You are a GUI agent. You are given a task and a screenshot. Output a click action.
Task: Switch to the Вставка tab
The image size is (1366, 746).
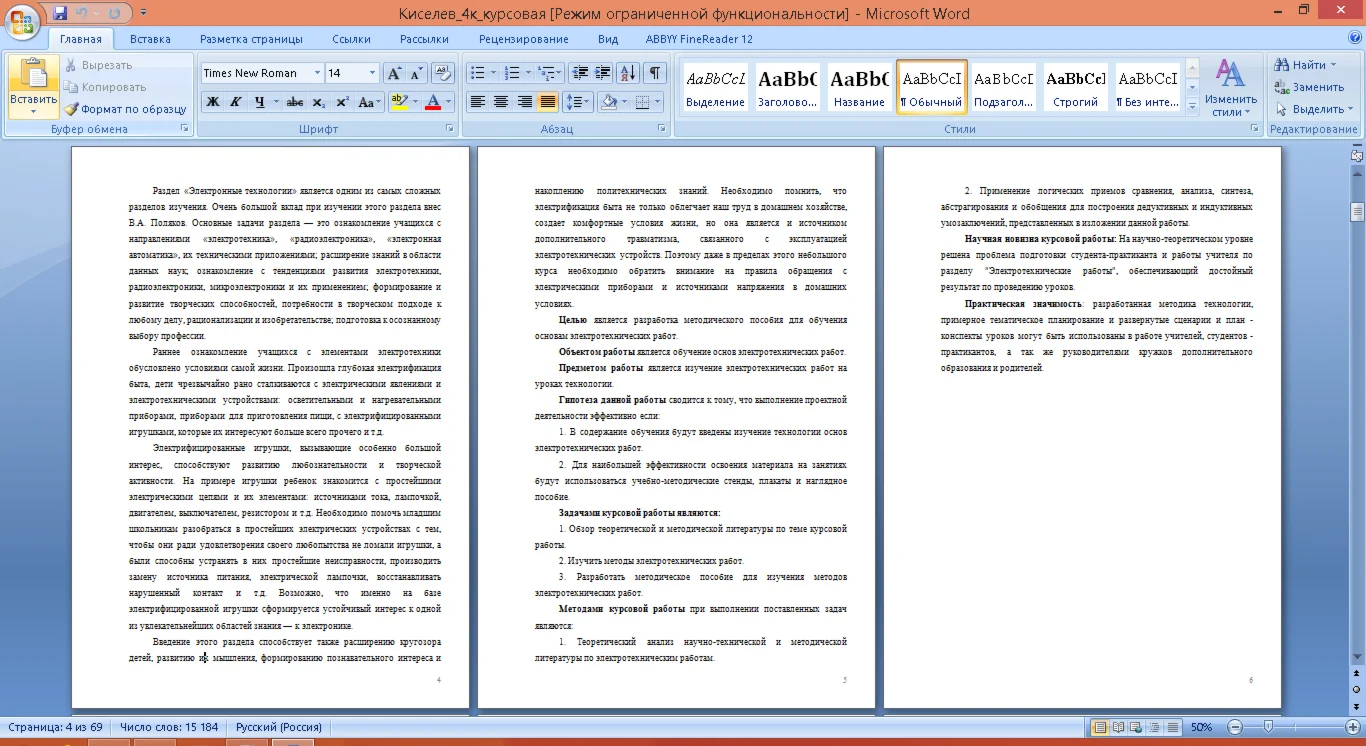pos(150,39)
